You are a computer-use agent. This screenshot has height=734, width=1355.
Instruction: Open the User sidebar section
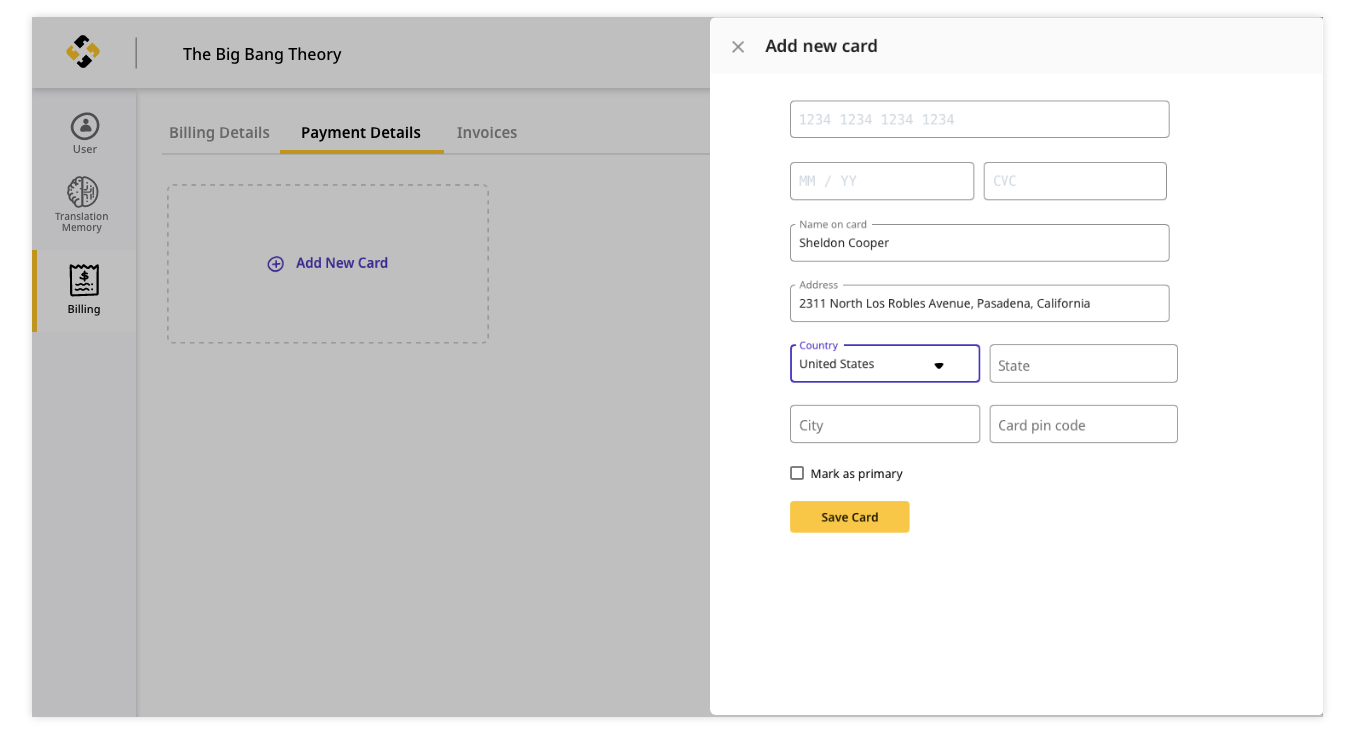tap(84, 134)
